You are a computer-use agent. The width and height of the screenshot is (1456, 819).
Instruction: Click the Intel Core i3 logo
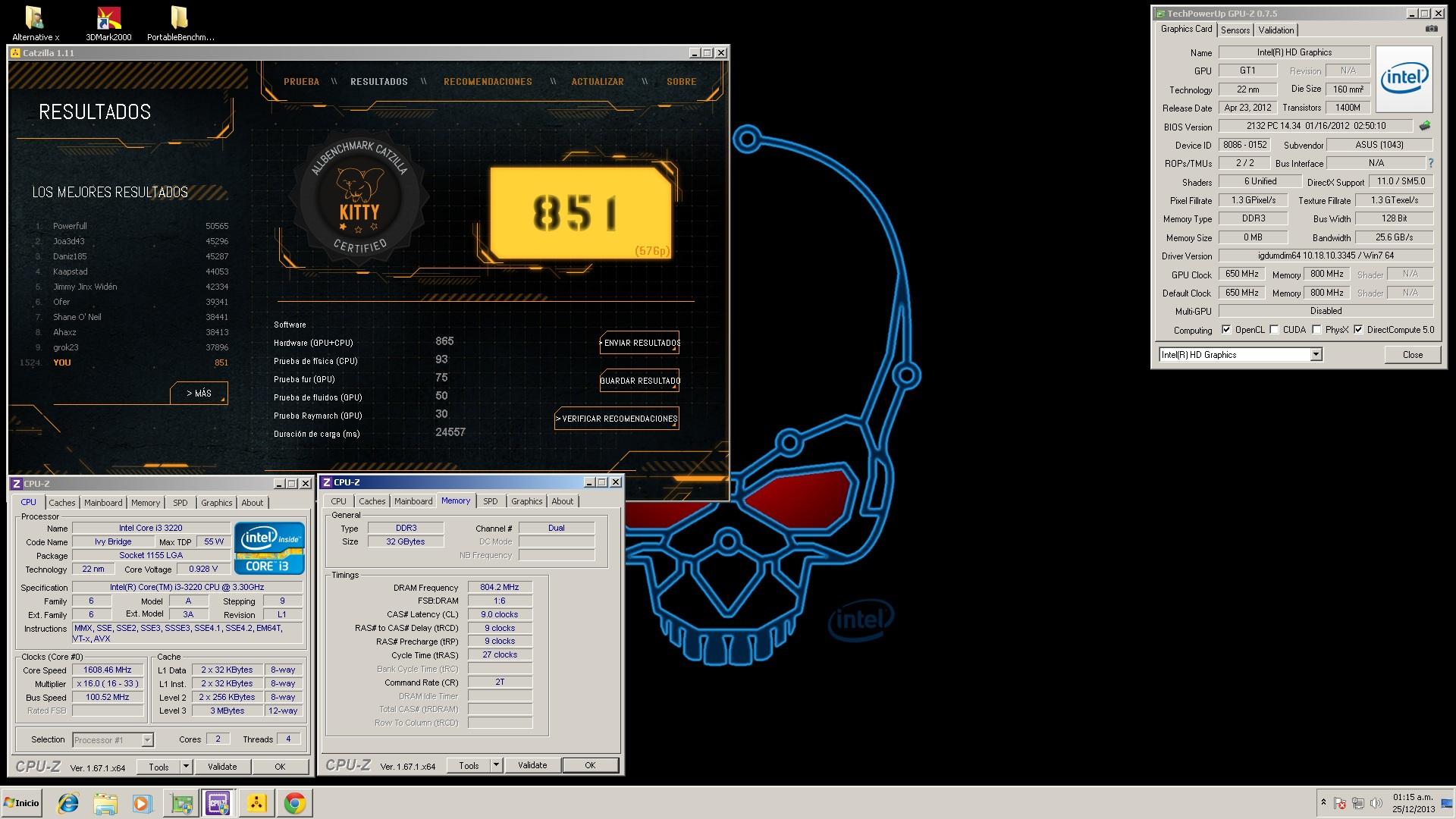[x=269, y=548]
